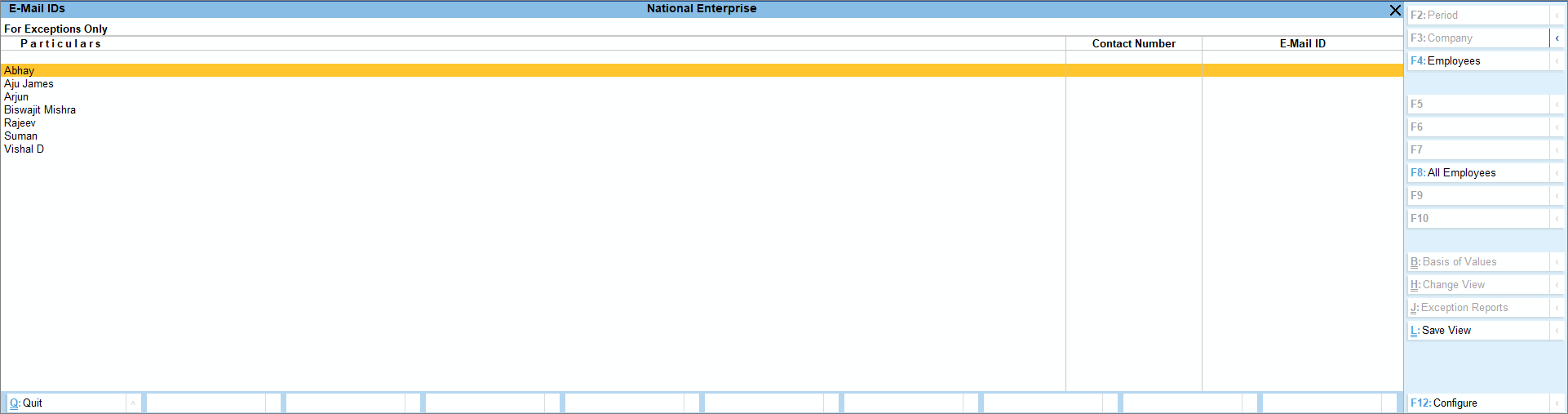Select the Vishal D entry
The height and width of the screenshot is (414, 1568).
click(24, 149)
